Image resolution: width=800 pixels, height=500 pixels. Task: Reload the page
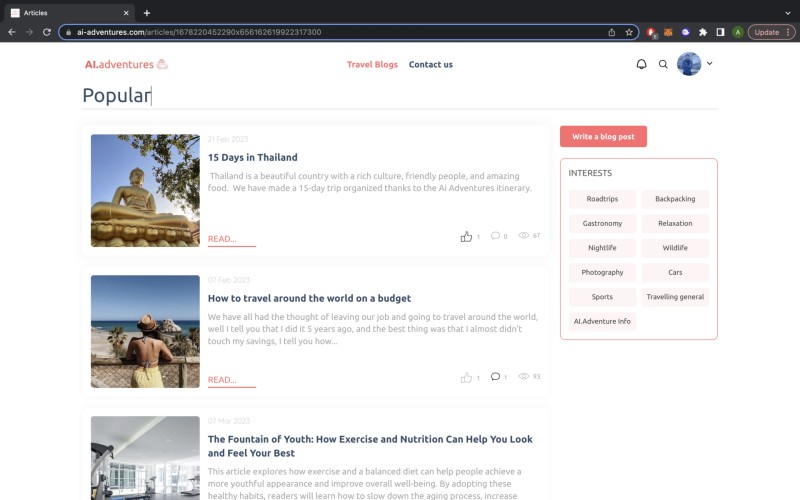click(47, 32)
